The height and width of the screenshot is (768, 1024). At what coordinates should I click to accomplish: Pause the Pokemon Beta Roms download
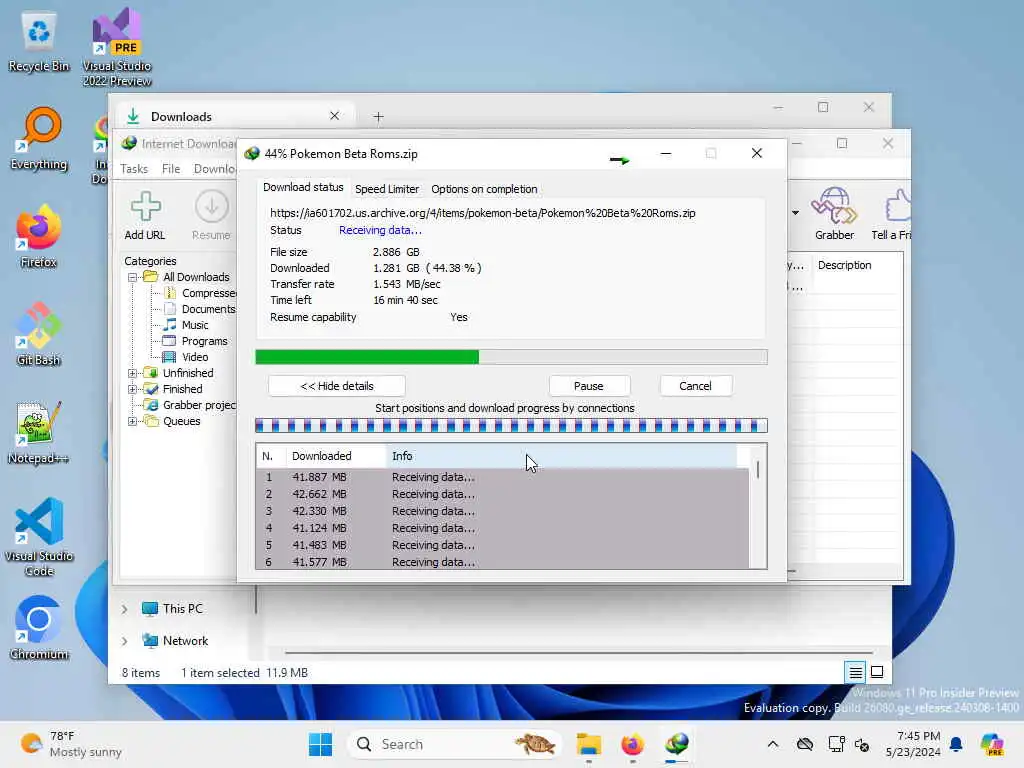588,386
